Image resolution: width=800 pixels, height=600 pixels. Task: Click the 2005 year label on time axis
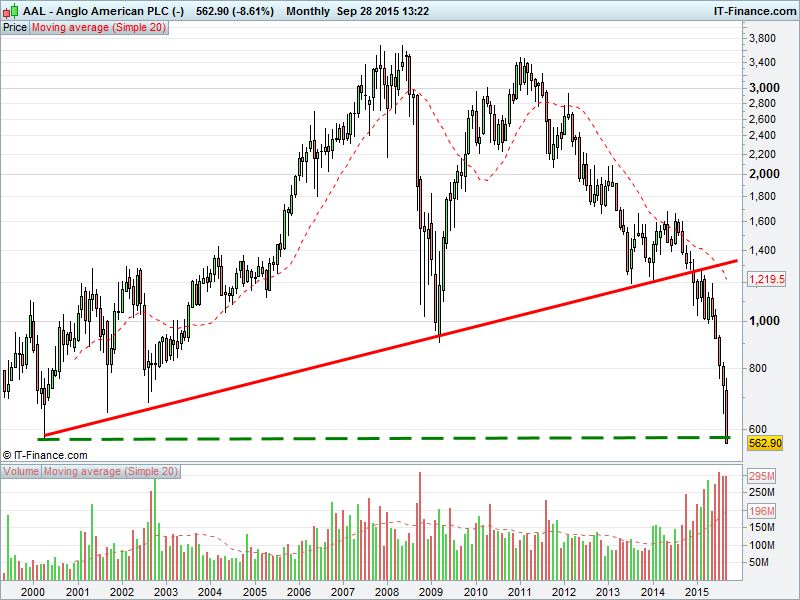255,592
